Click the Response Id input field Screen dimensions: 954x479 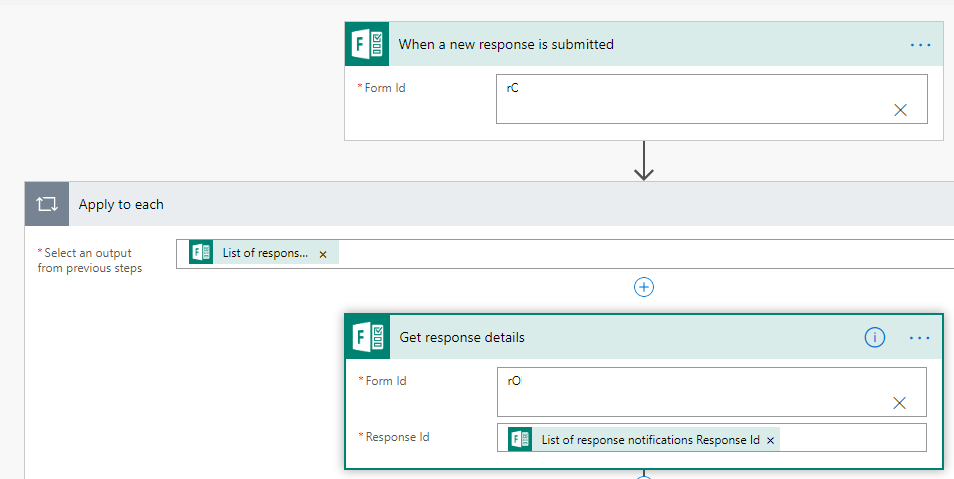[711, 438]
